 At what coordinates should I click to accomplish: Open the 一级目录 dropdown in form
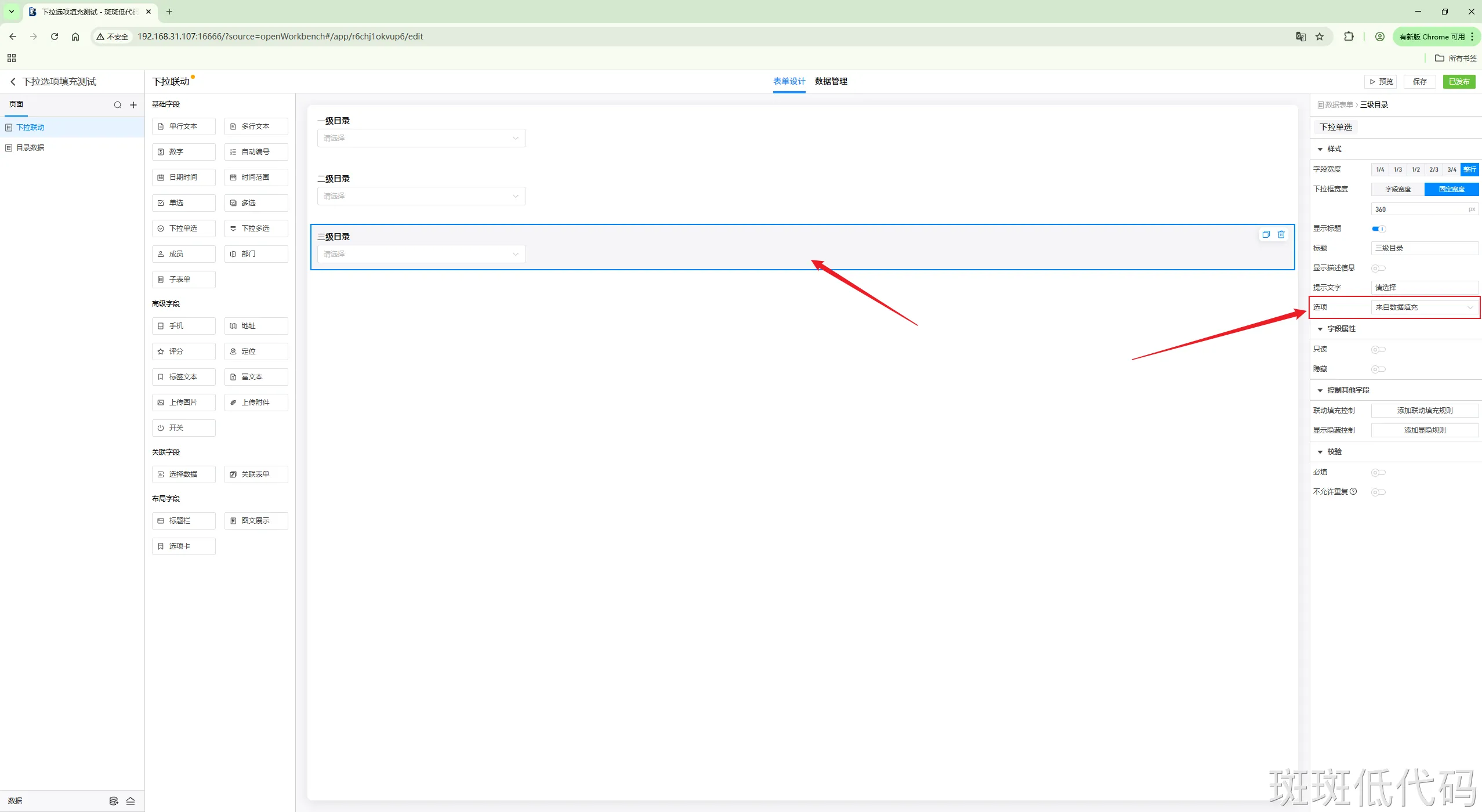[x=421, y=138]
